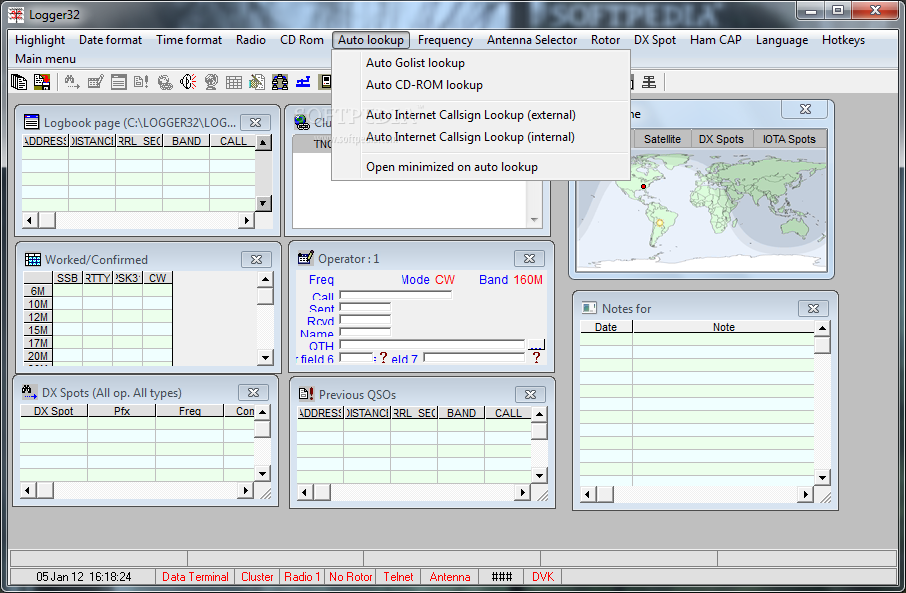
Task: Click the antenna tower toolbar icon
Action: pyautogui.click(x=649, y=82)
